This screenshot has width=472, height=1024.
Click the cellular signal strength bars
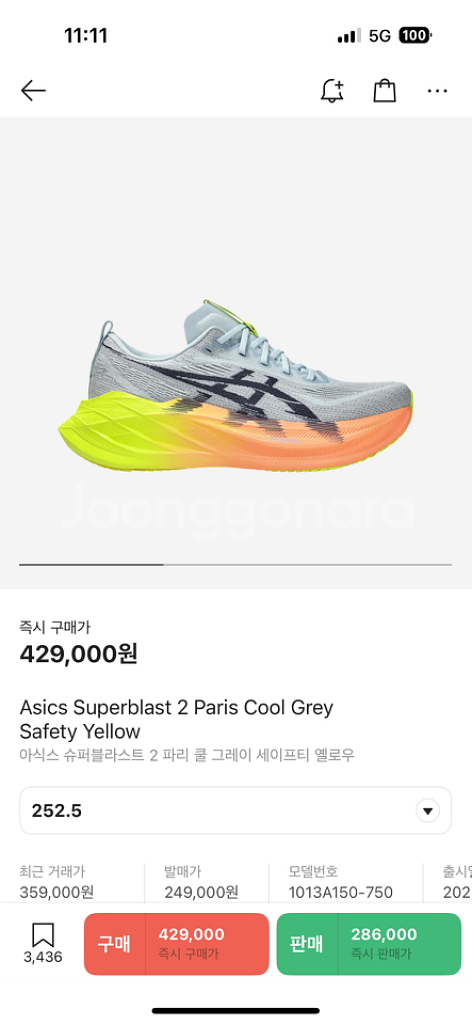349,36
